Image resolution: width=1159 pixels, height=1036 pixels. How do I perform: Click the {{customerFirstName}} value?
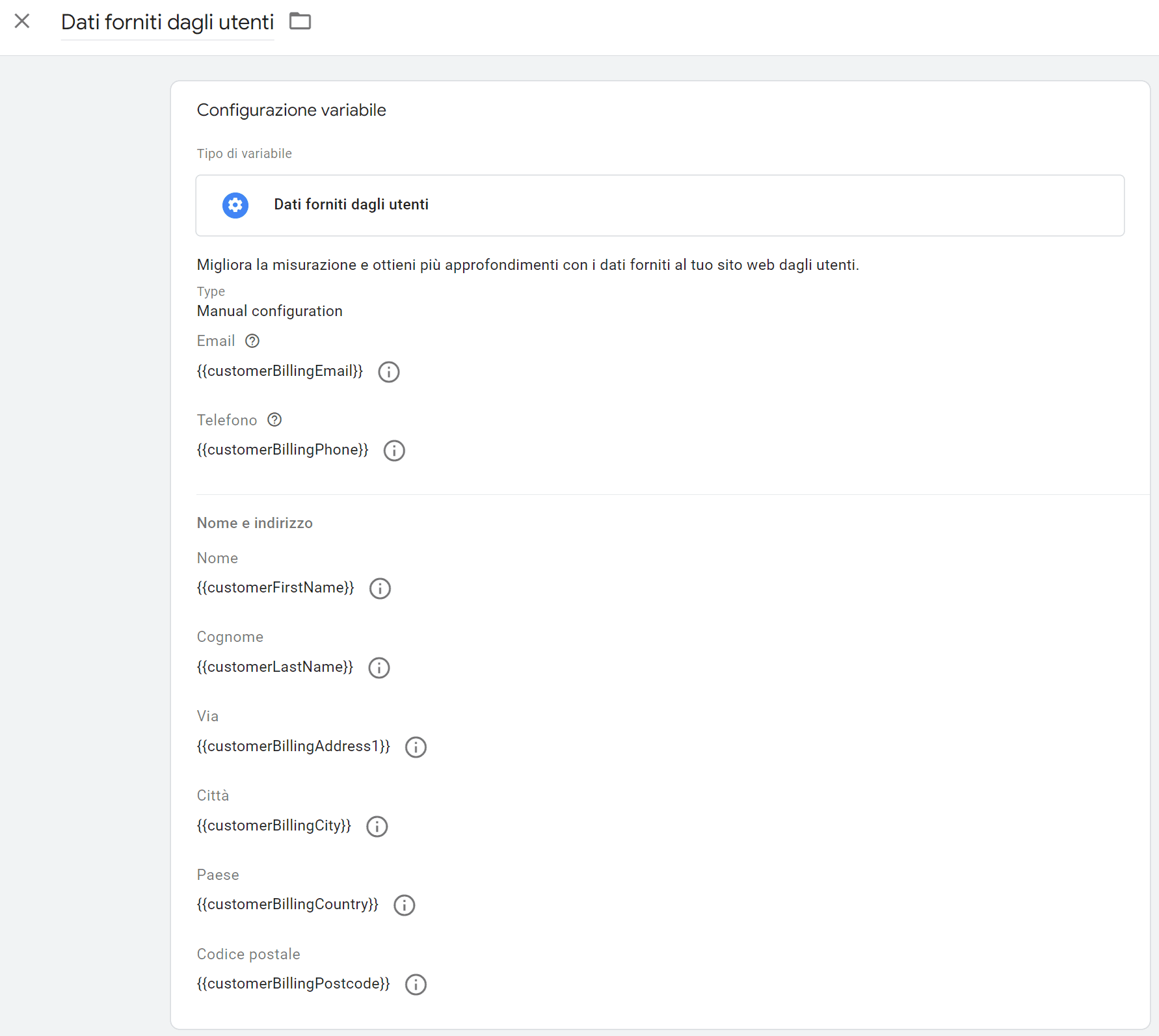[275, 588]
